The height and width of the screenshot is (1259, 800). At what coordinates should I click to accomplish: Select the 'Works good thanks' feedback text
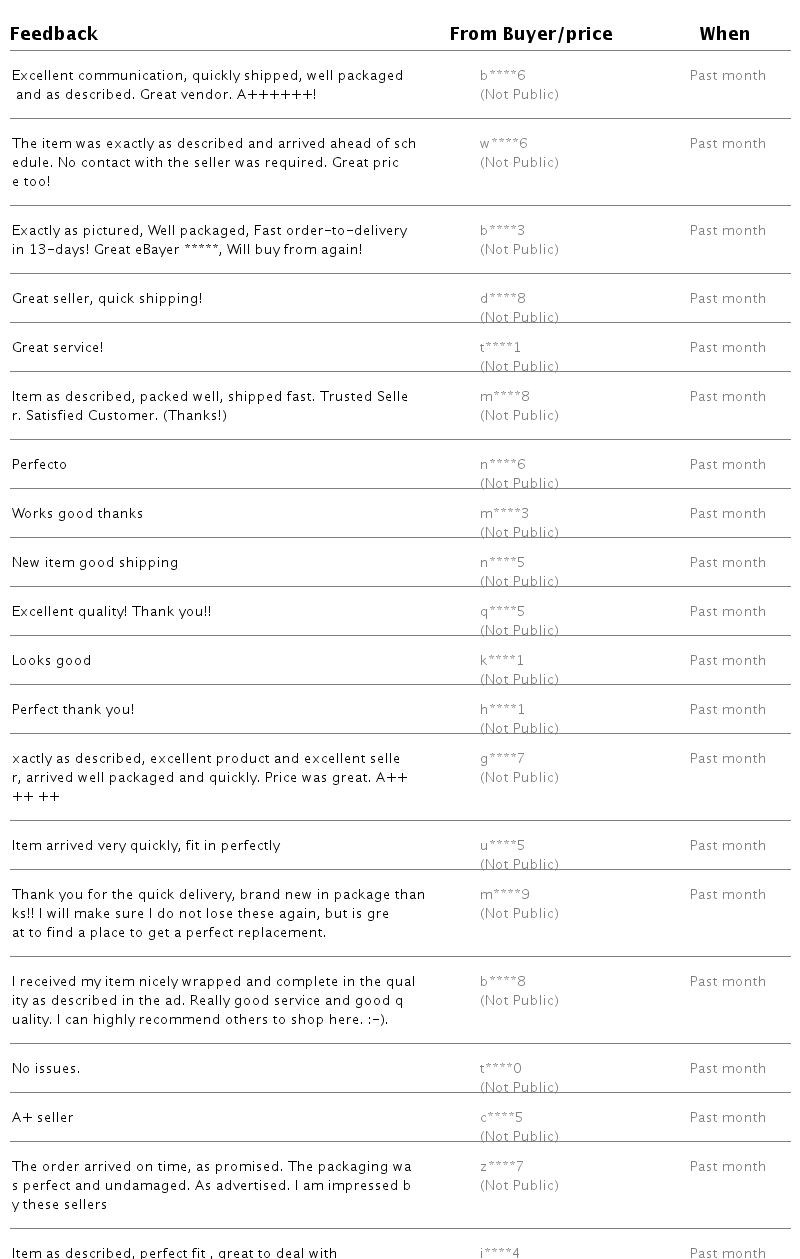point(78,513)
